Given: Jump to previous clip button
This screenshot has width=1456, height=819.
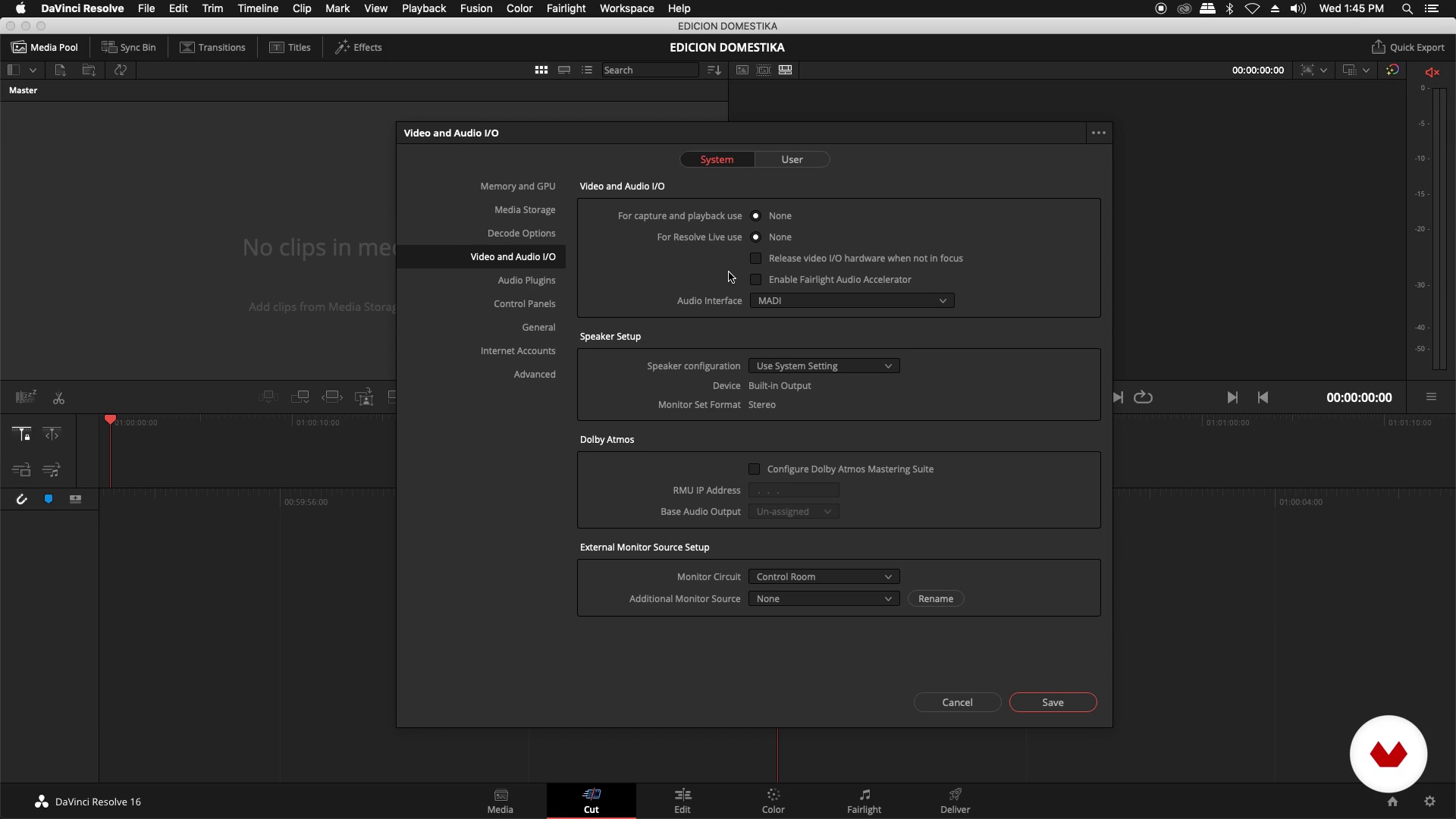Looking at the screenshot, I should [1263, 397].
